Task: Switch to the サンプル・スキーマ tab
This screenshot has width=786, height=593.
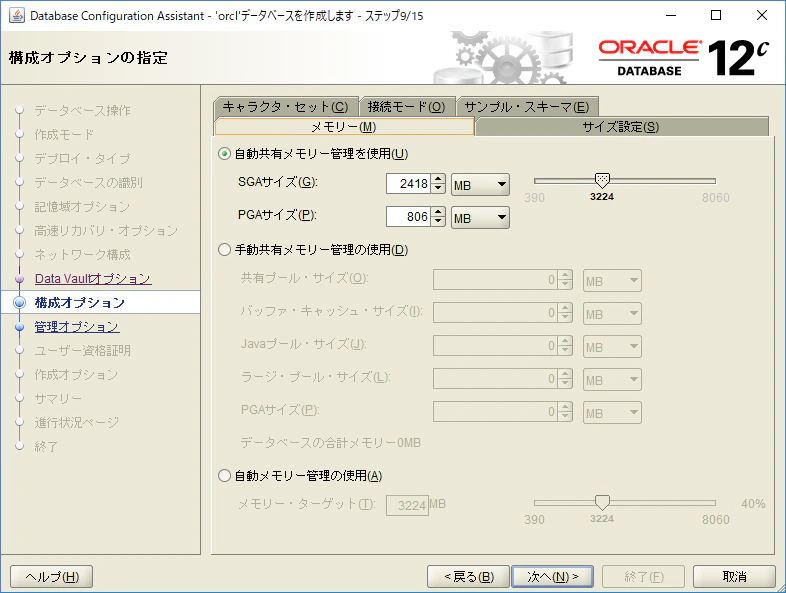Action: (x=527, y=107)
